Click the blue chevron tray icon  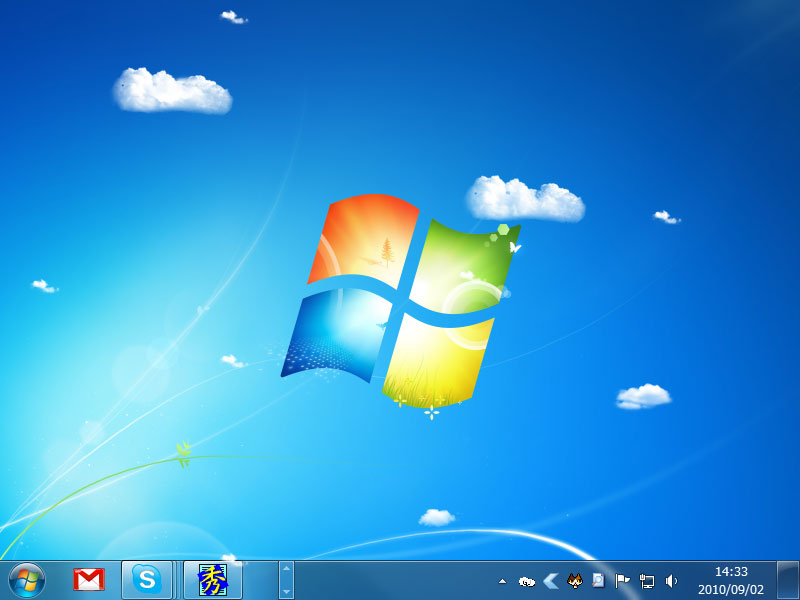[x=551, y=581]
